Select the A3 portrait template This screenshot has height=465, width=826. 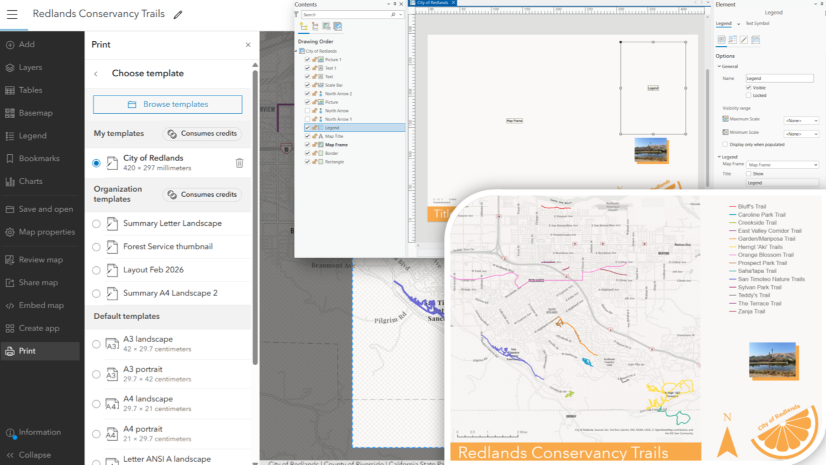pyautogui.click(x=96, y=374)
